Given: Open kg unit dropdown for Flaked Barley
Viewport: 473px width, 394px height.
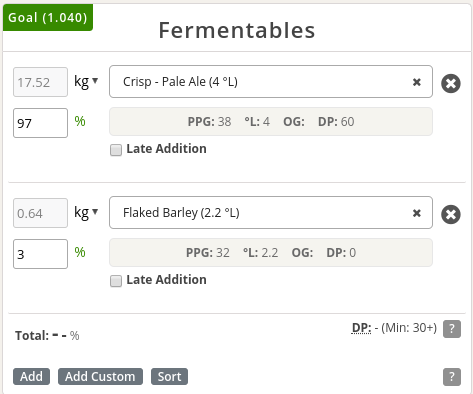Looking at the screenshot, I should point(86,212).
